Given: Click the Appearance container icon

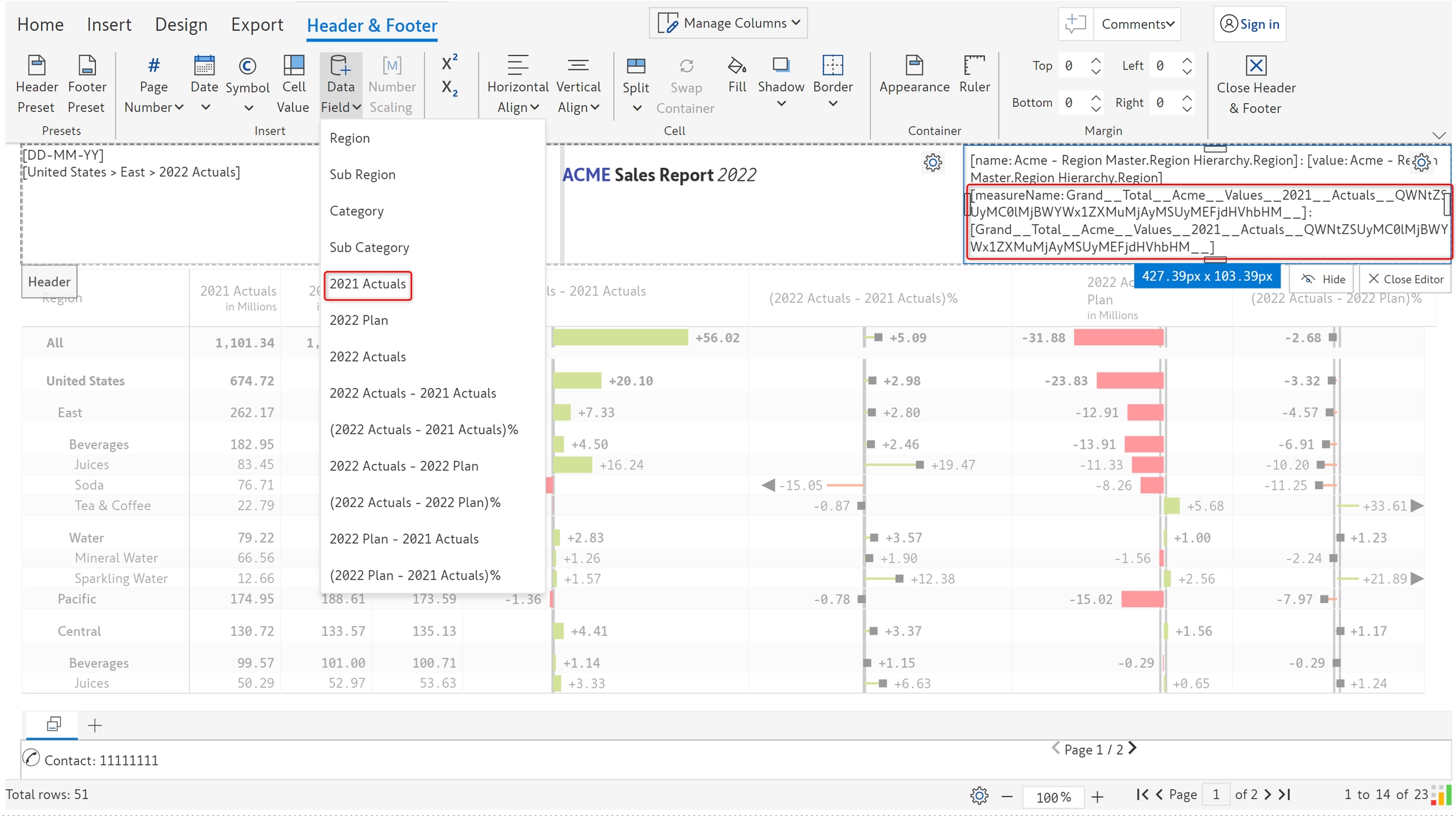Looking at the screenshot, I should 914,66.
